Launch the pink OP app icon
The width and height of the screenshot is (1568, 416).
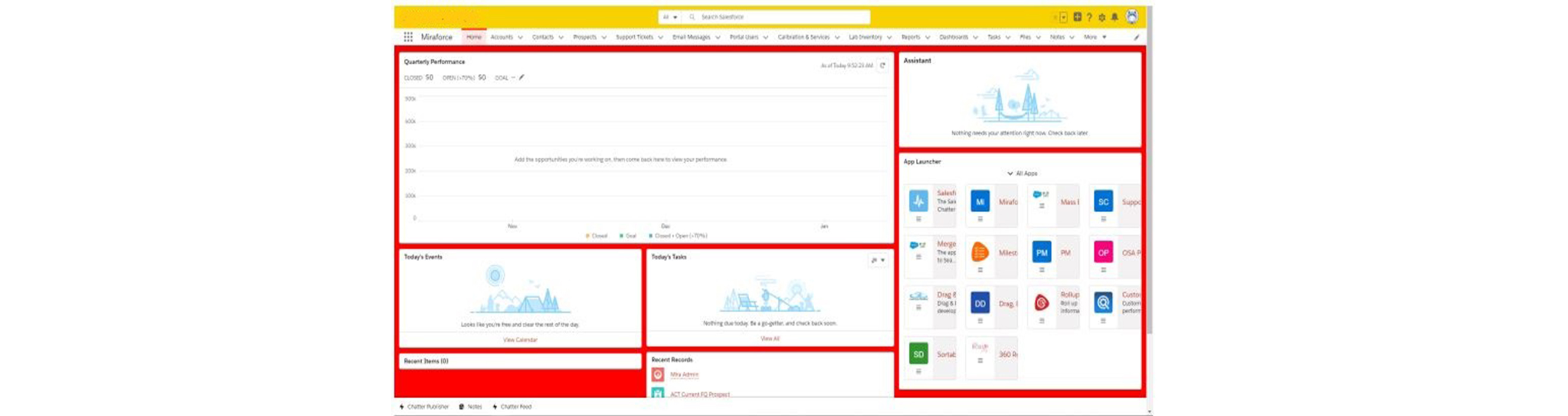point(1103,252)
